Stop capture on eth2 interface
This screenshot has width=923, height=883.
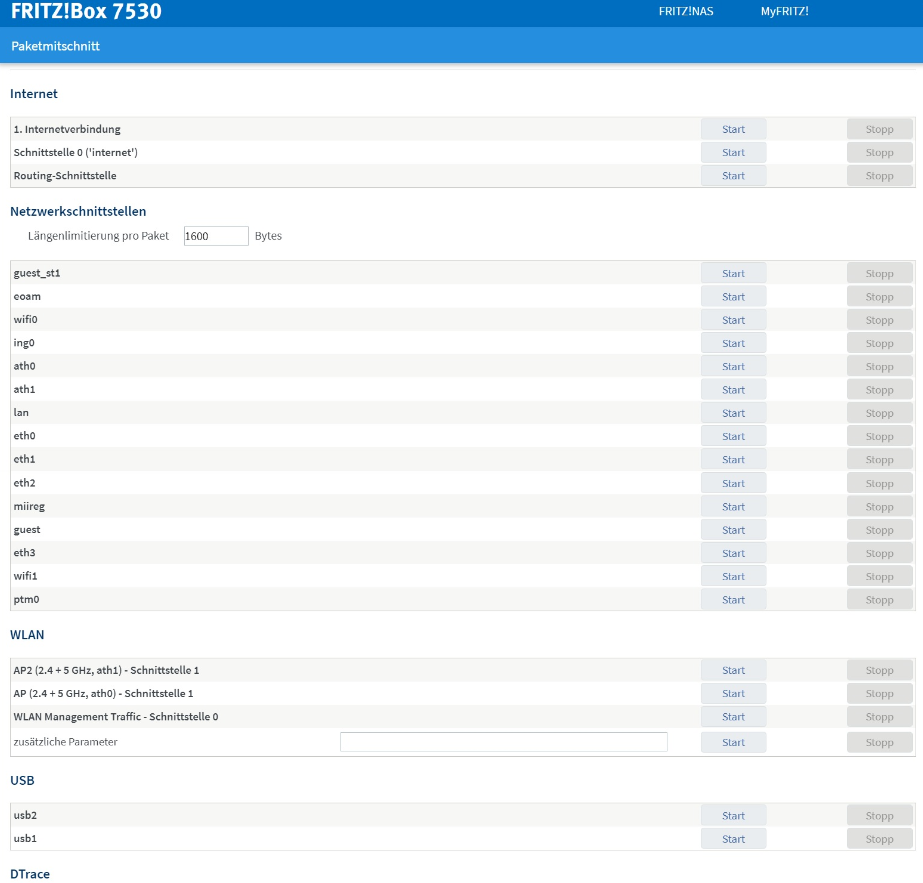click(x=879, y=484)
